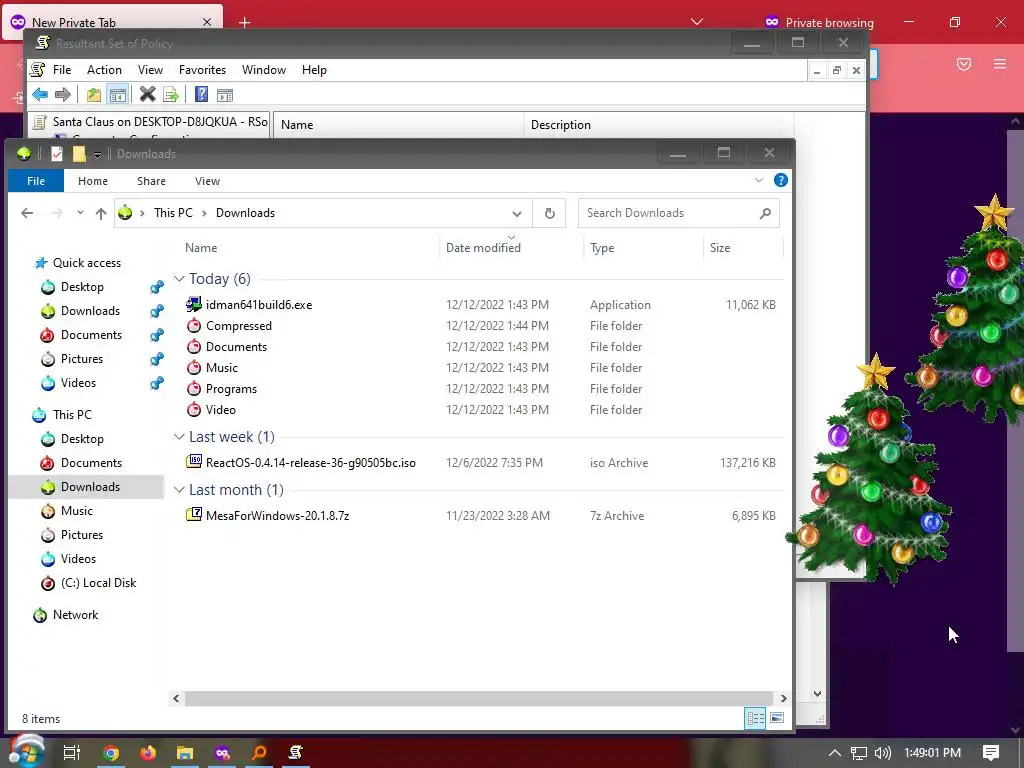This screenshot has height=768, width=1024.
Task: Open Firefox hamburger application menu
Action: (x=1000, y=64)
